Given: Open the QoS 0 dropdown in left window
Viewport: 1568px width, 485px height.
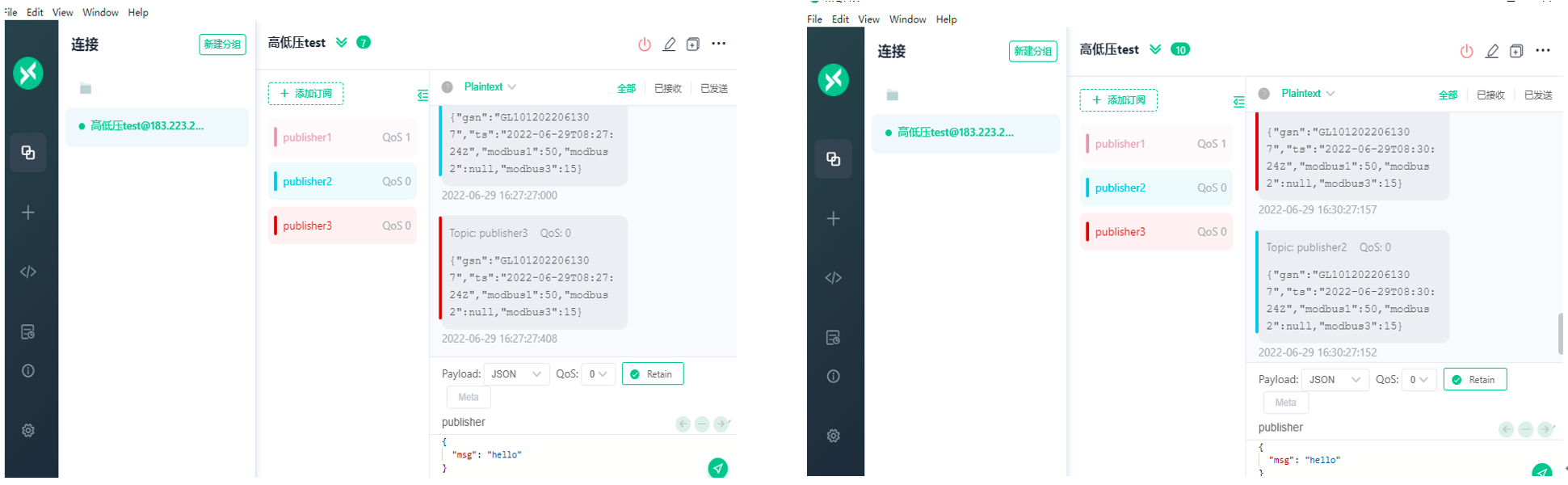Looking at the screenshot, I should click(x=599, y=374).
